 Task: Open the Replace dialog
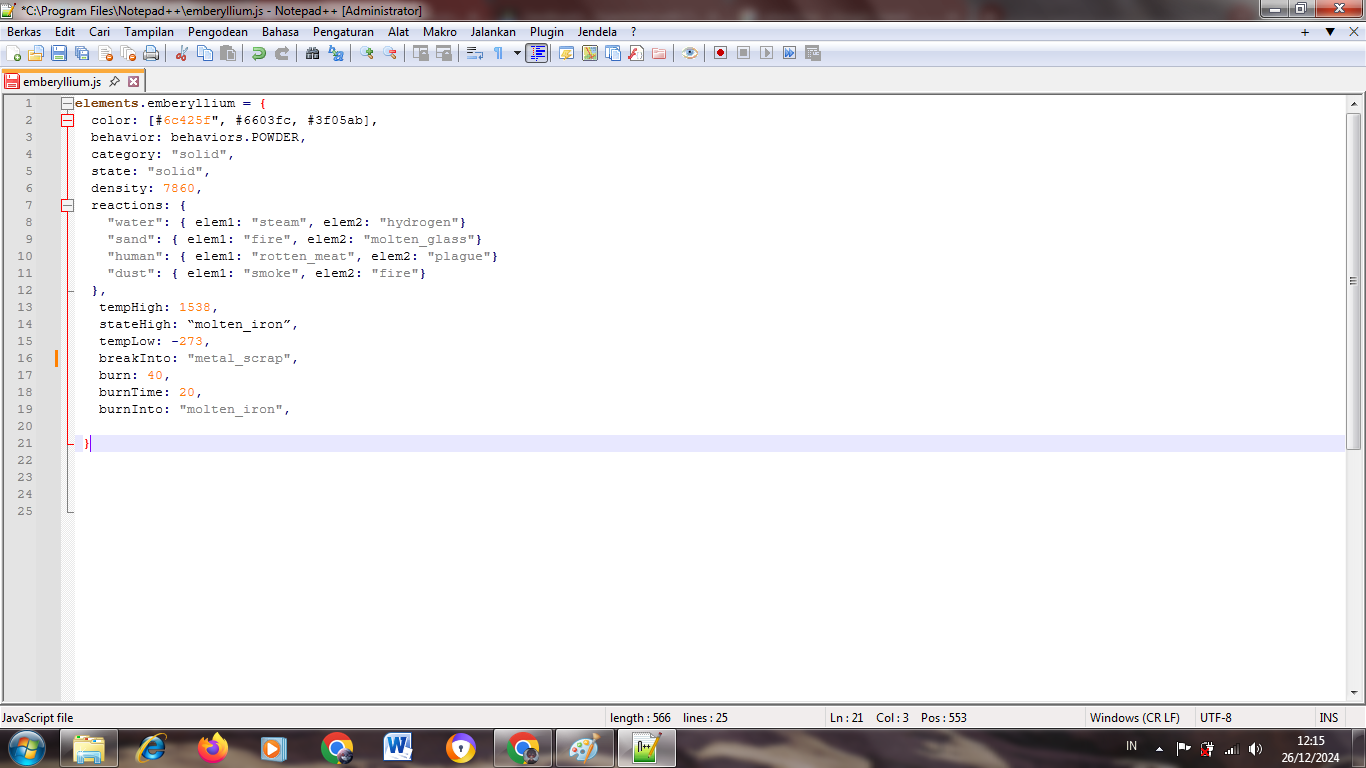click(x=336, y=53)
